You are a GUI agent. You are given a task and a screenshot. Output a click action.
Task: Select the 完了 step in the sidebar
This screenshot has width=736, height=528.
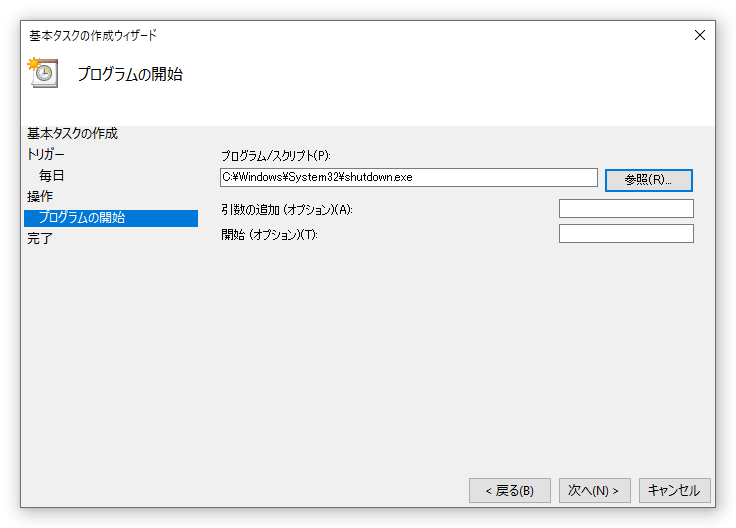click(x=40, y=238)
